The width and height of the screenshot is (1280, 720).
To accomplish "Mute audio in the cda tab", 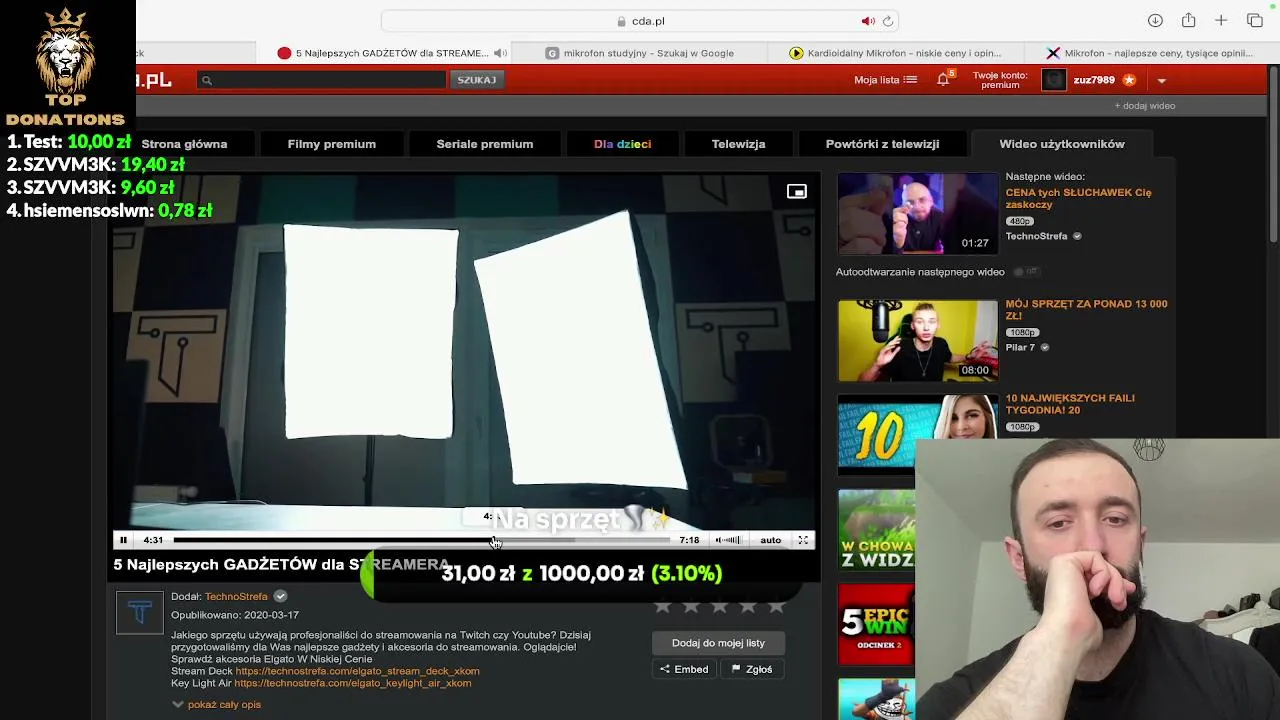I will point(500,53).
